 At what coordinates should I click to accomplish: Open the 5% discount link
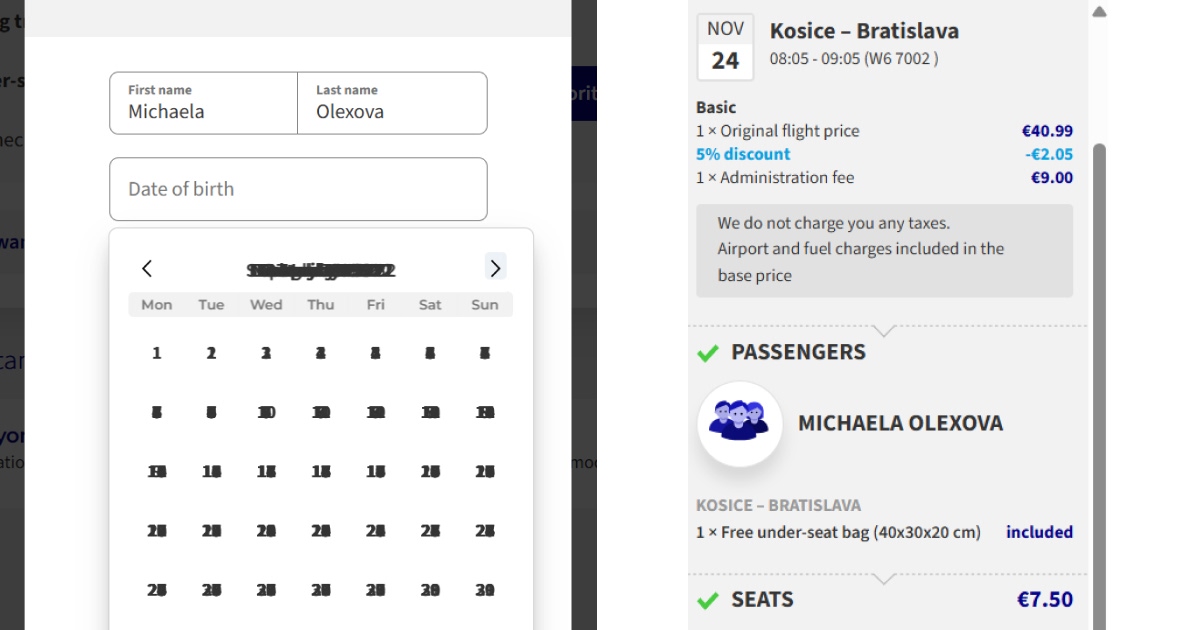click(743, 154)
